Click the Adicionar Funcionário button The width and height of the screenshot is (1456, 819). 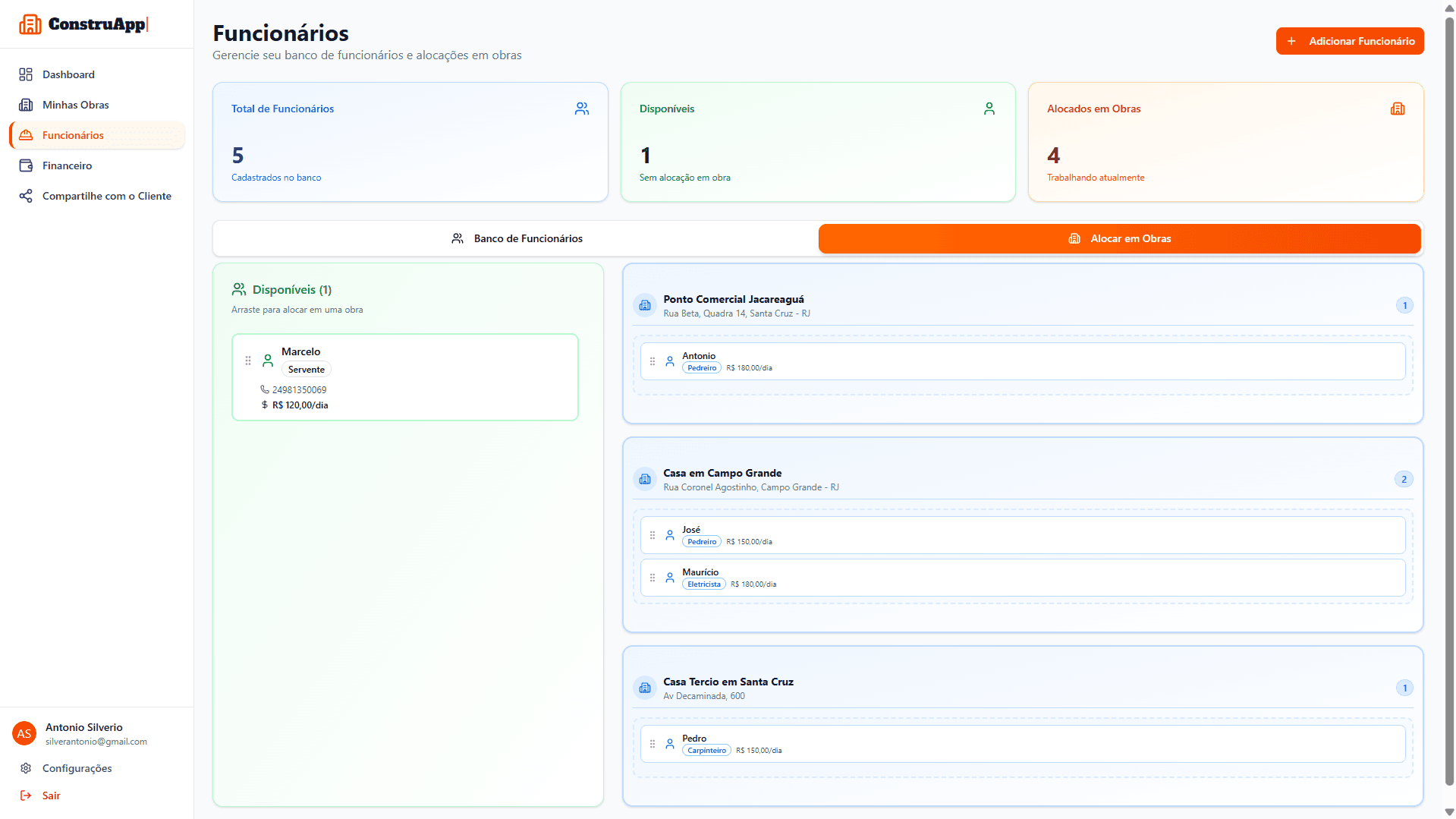pyautogui.click(x=1350, y=40)
